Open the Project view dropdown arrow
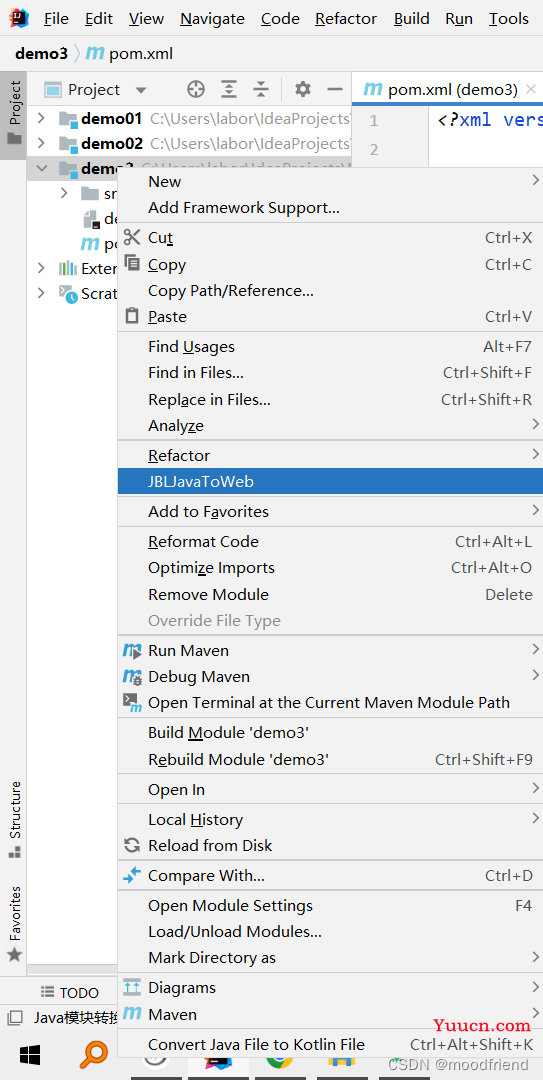 [x=141, y=90]
